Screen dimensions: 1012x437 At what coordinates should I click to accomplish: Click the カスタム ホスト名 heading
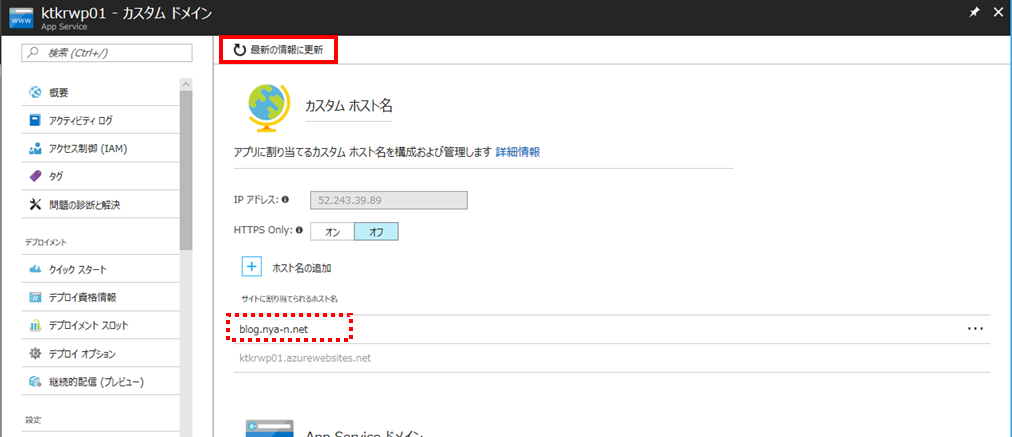pyautogui.click(x=349, y=105)
